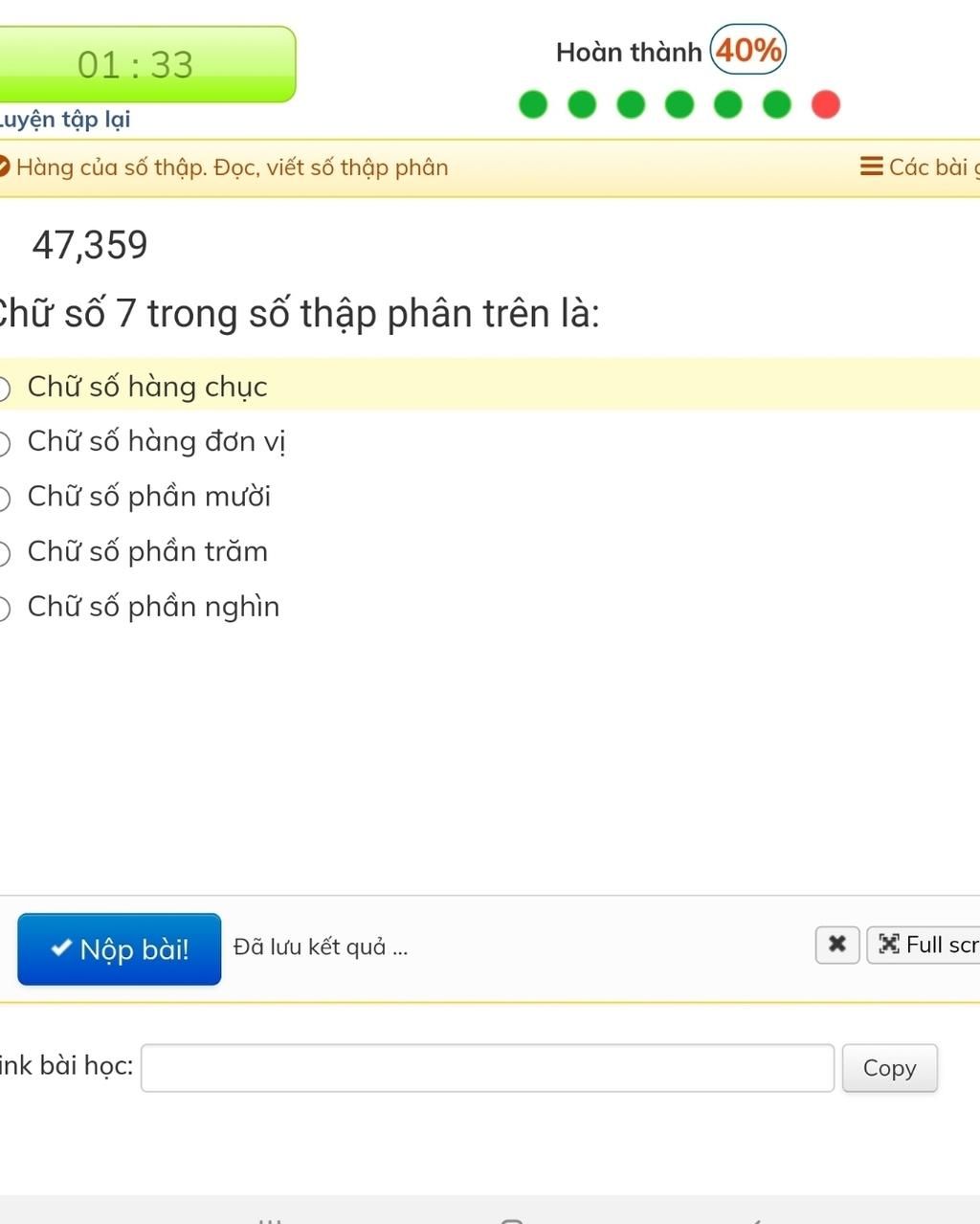Click the red progress dot
Image resolution: width=980 pixels, height=1224 pixels.
[826, 104]
